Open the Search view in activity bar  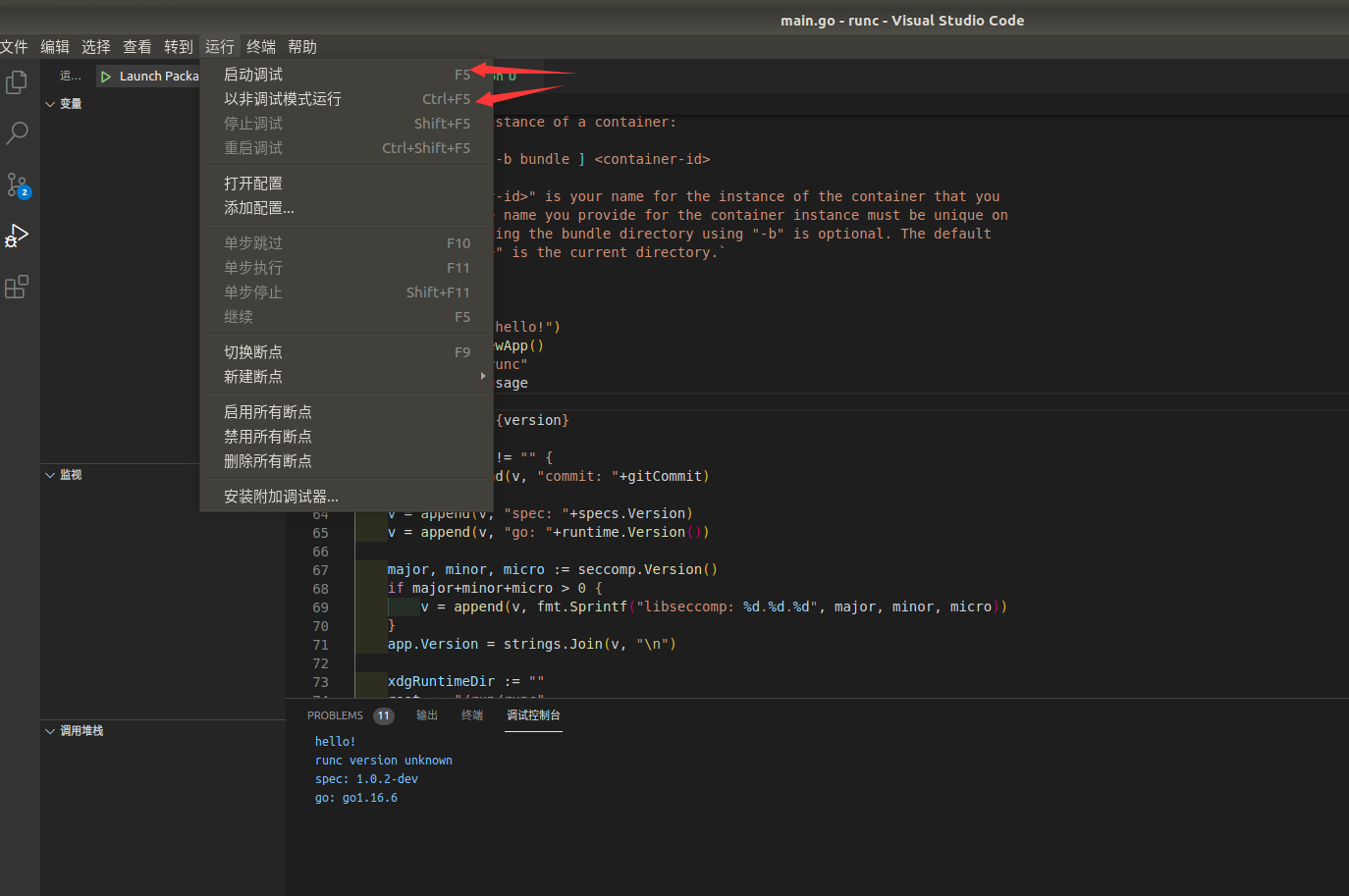(17, 133)
